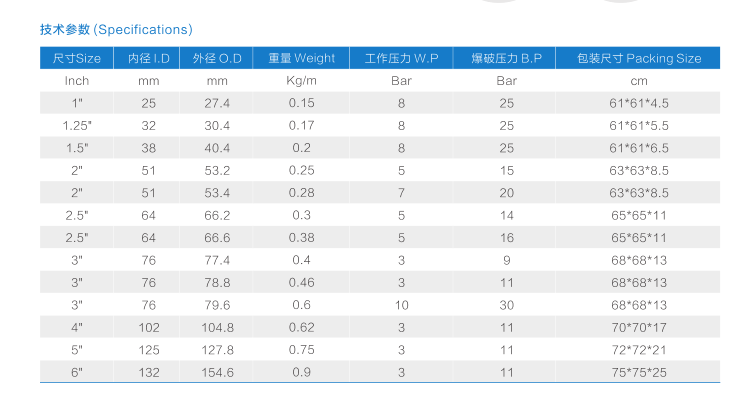
Task: Click the Kg/m unit cell
Action: tap(301, 80)
